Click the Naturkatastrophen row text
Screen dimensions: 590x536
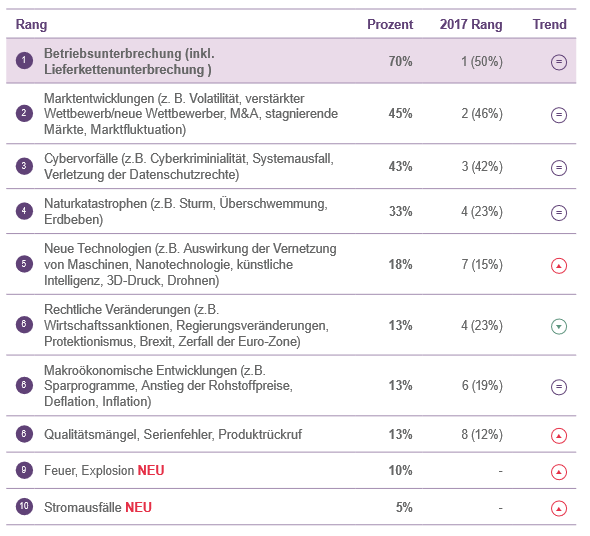(186, 211)
